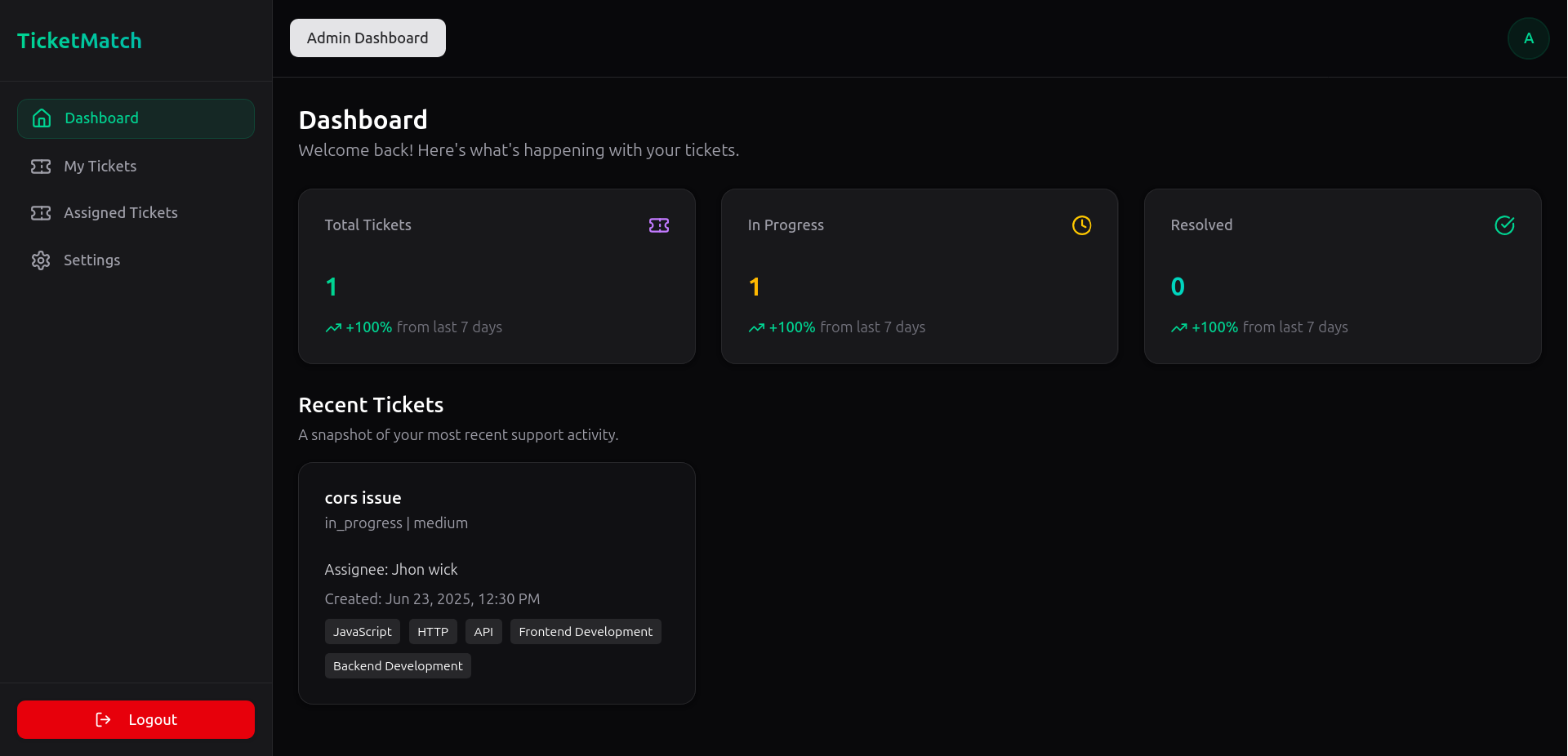Click the Total Tickets count "1"
The width and height of the screenshot is (1568, 756).
(x=332, y=287)
